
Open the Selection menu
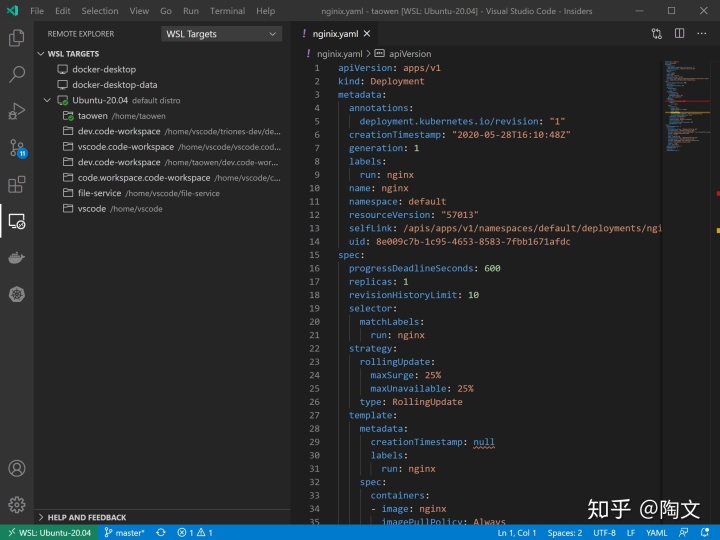click(x=100, y=11)
